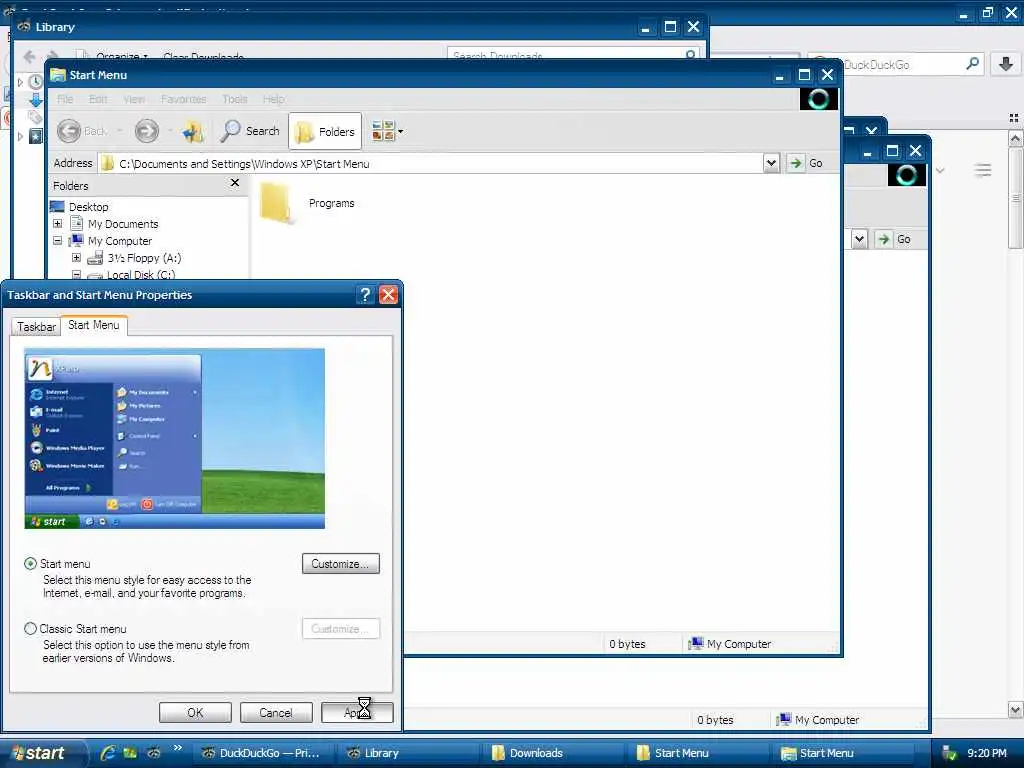The image size is (1024, 768).
Task: Click Cancel in the Properties dialog
Action: pos(276,712)
